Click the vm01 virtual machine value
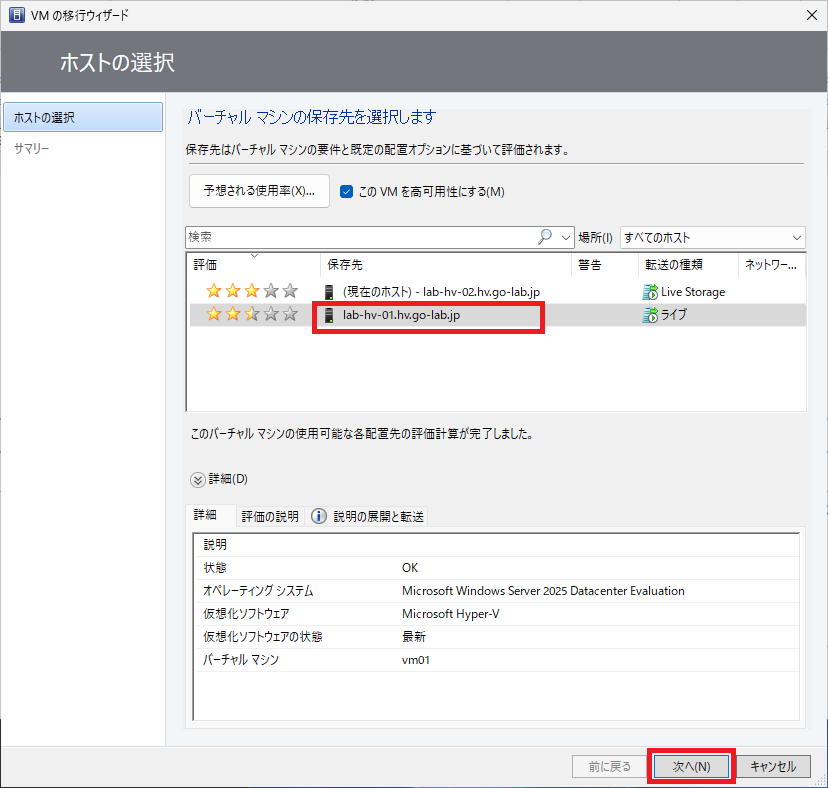The image size is (828, 788). tap(416, 660)
